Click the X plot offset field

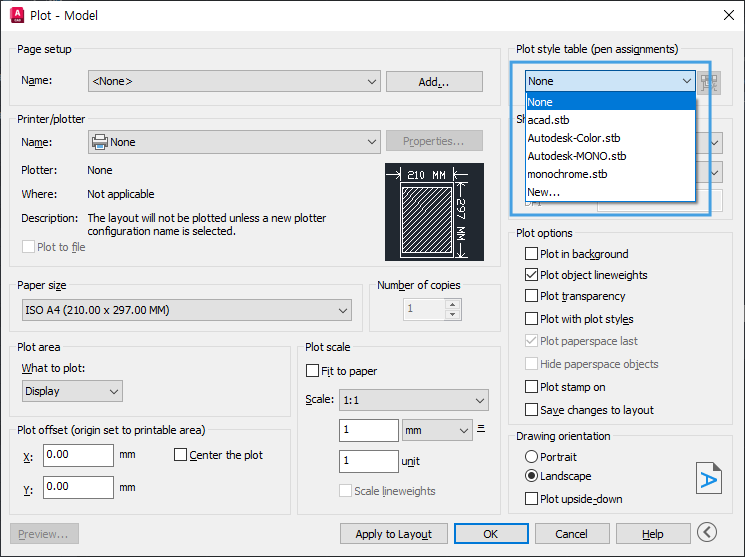78,455
